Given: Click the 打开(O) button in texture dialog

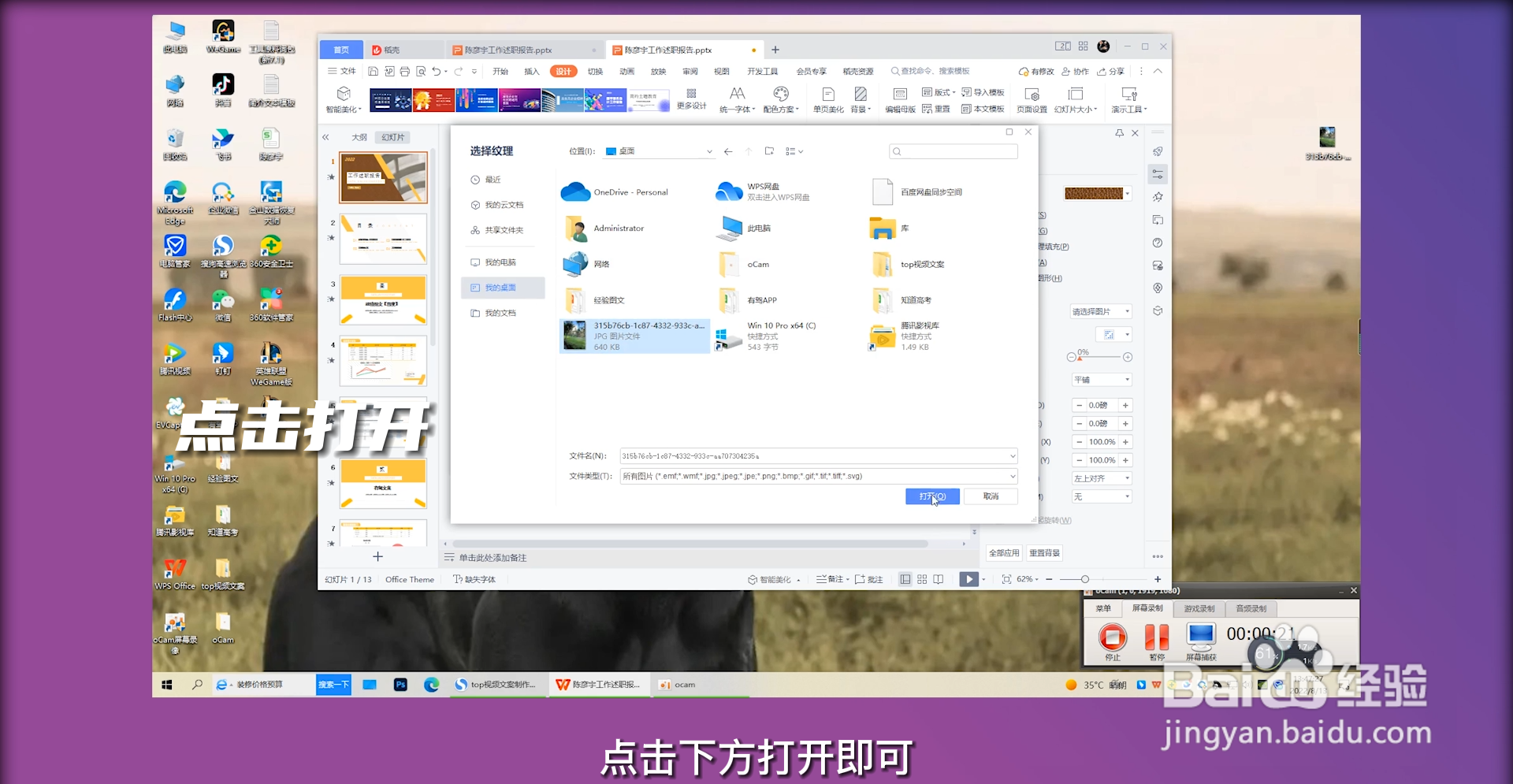Looking at the screenshot, I should coord(932,496).
